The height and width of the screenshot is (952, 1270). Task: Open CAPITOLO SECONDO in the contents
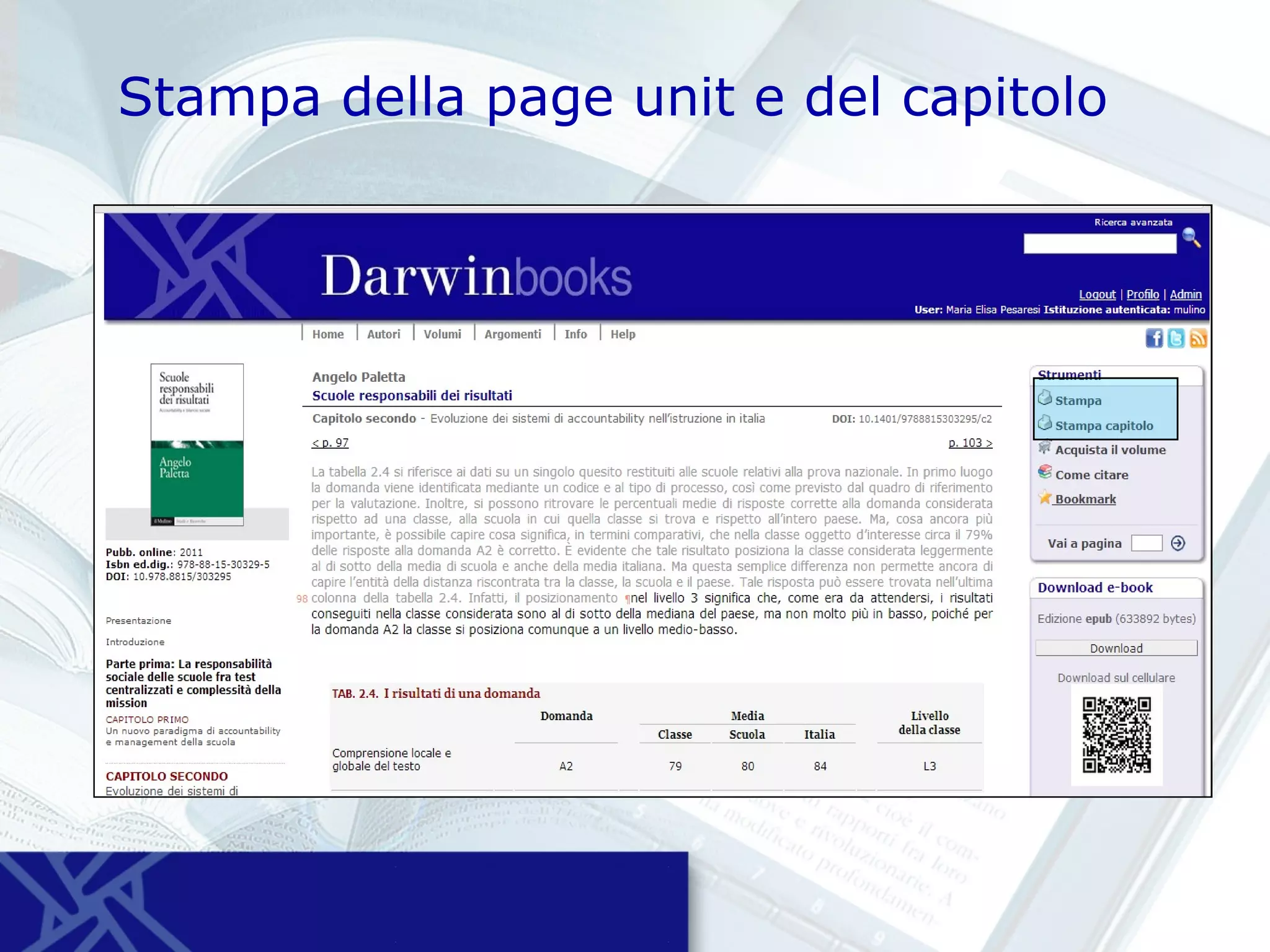pyautogui.click(x=167, y=776)
